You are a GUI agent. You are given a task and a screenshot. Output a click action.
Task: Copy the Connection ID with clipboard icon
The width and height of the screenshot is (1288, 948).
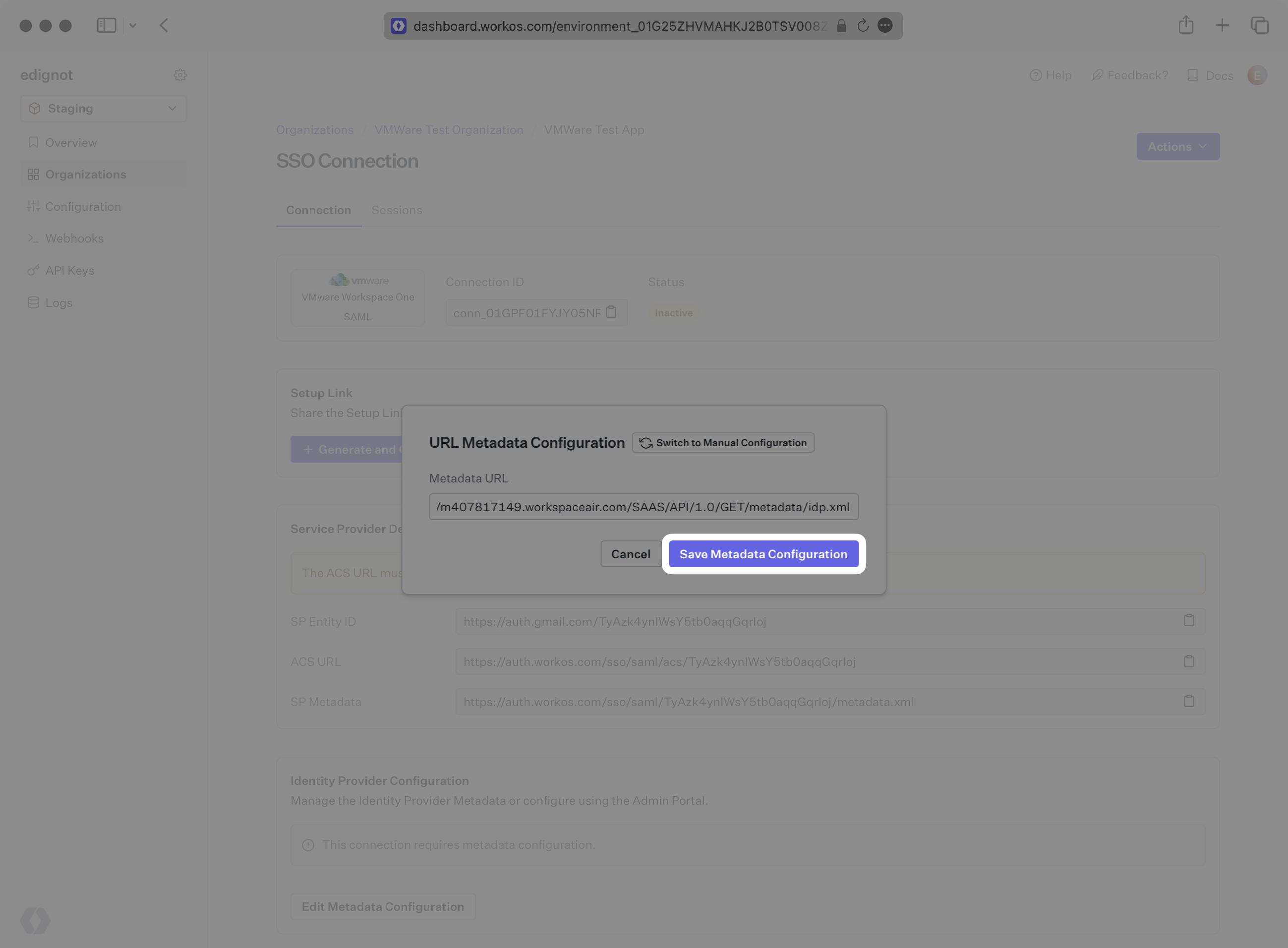[x=611, y=311]
